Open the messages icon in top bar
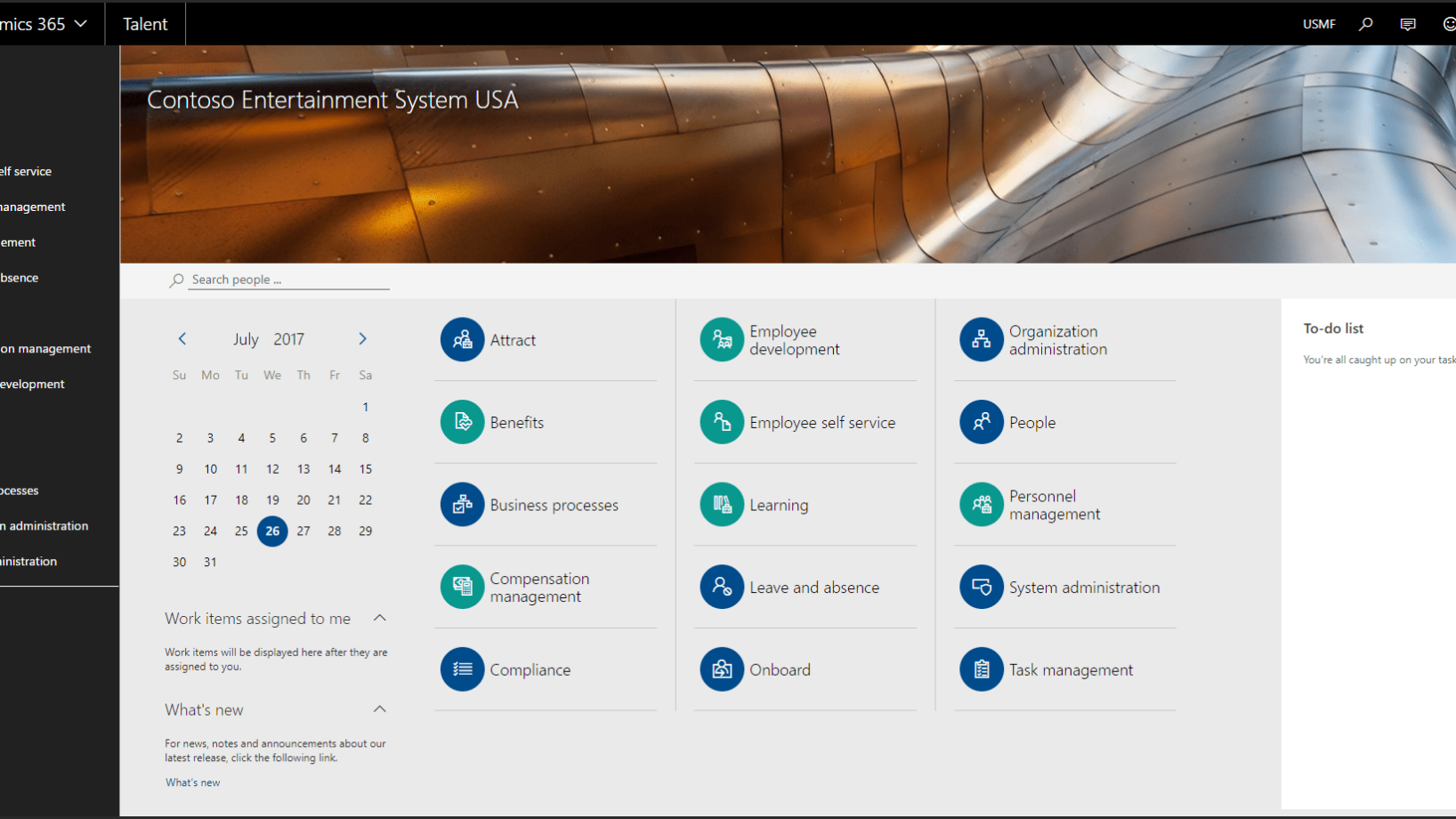 click(1408, 24)
